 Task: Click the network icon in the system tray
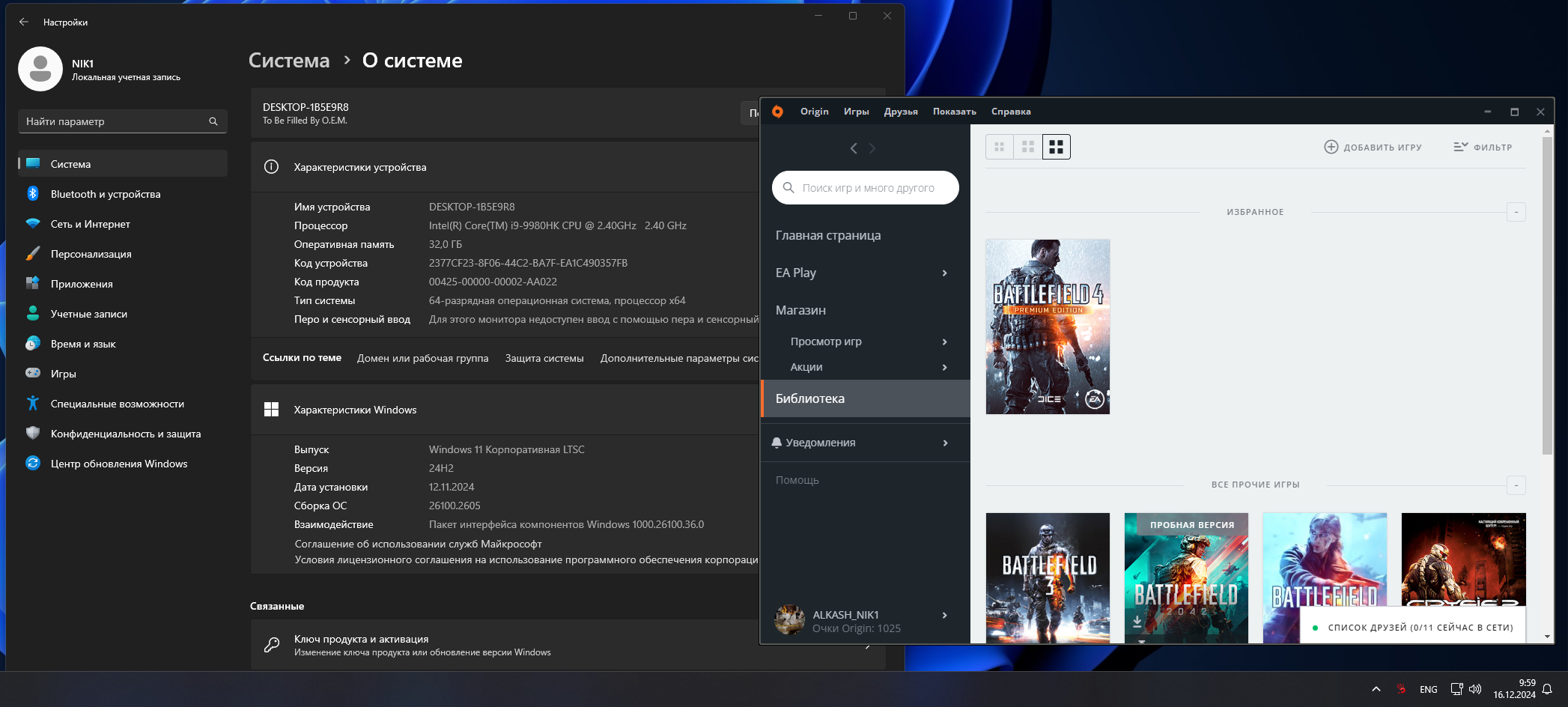[1456, 689]
